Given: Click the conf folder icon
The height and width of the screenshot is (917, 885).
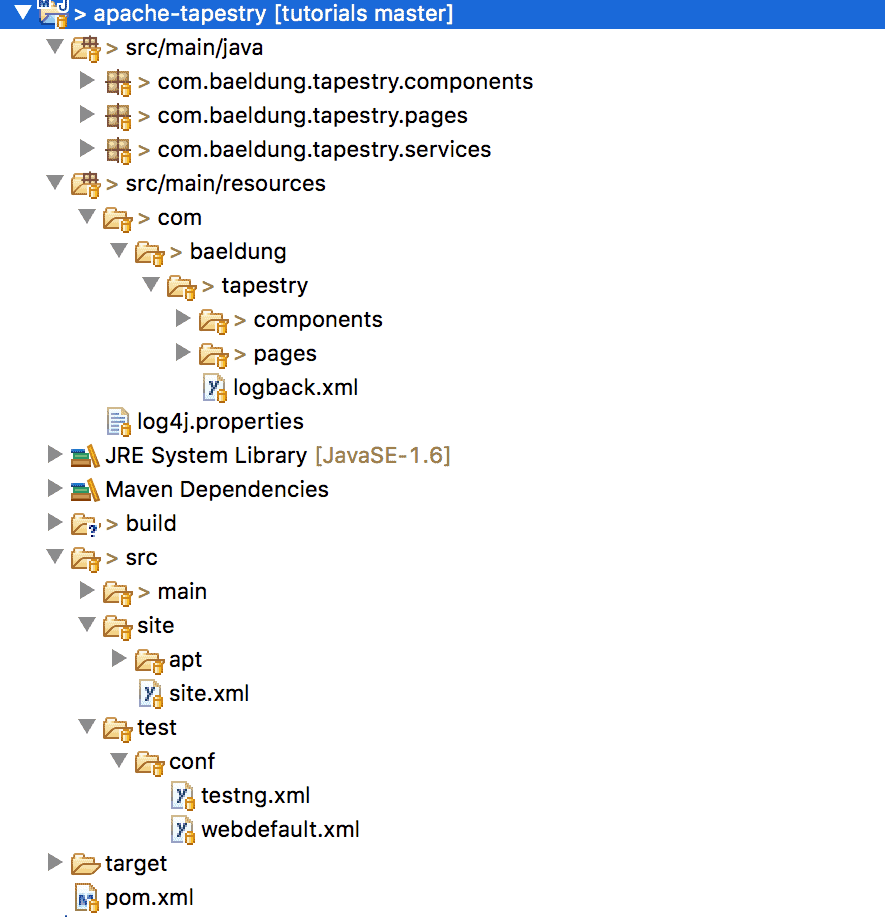Looking at the screenshot, I should 150,763.
